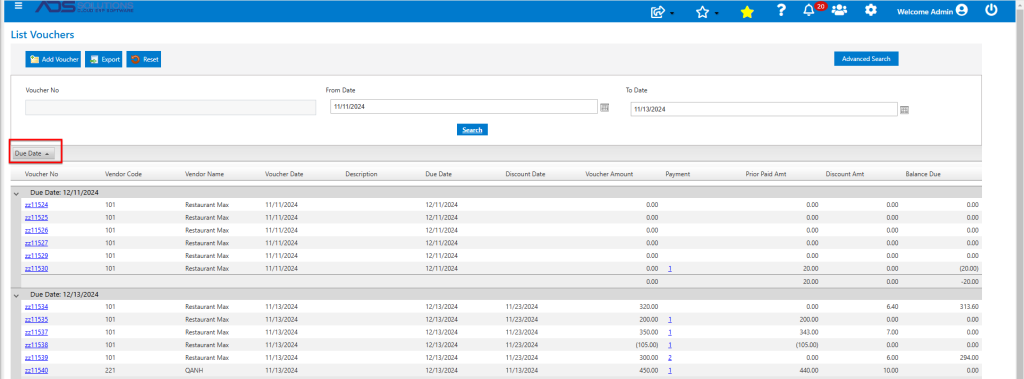
Task: Sort by Voucher No column header
Action: (x=42, y=174)
